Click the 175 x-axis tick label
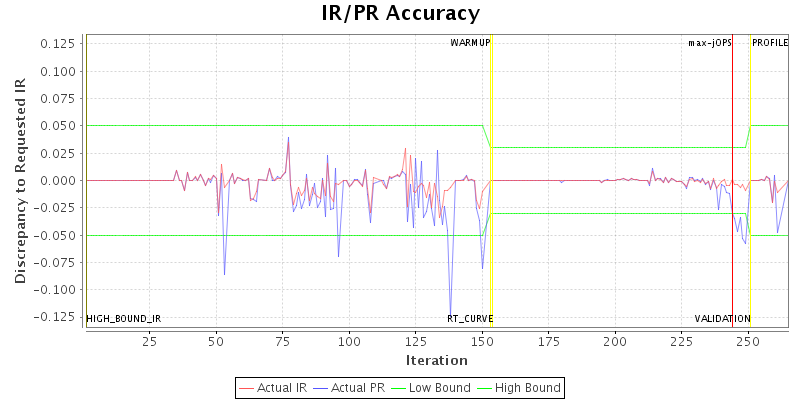 click(548, 340)
